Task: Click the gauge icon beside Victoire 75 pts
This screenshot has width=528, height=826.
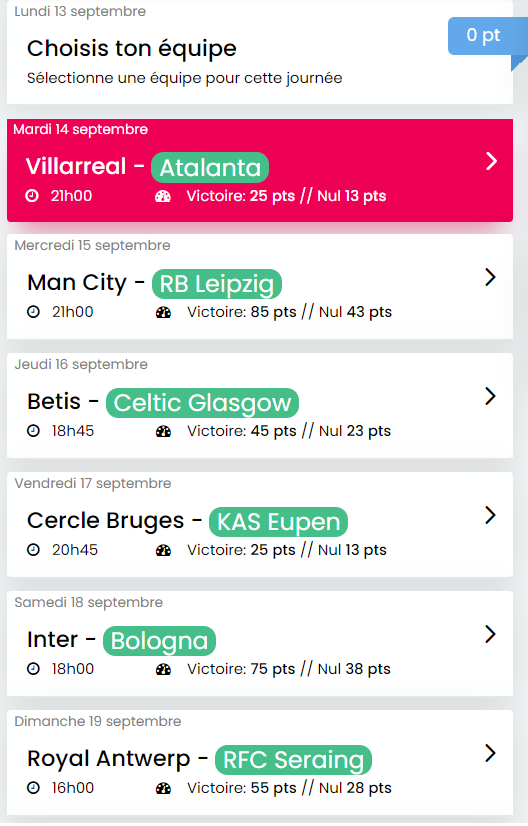Action: click(163, 670)
